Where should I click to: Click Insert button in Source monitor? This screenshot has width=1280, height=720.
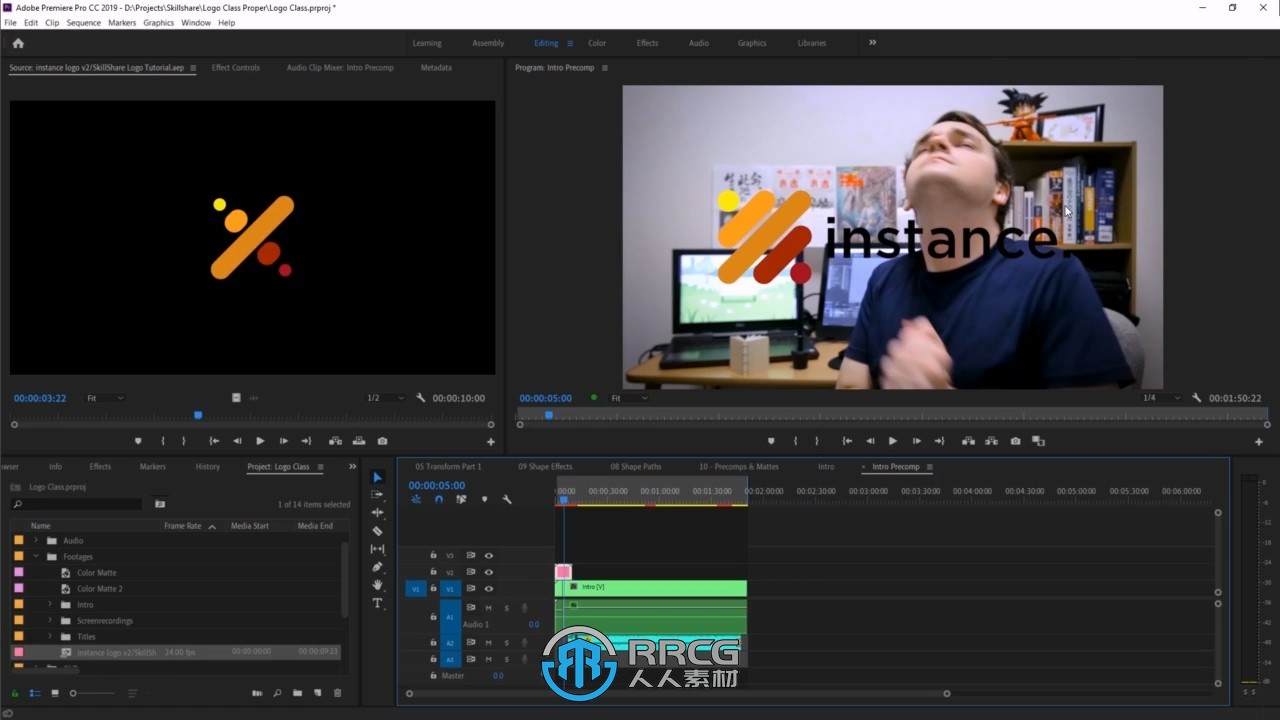[x=335, y=441]
